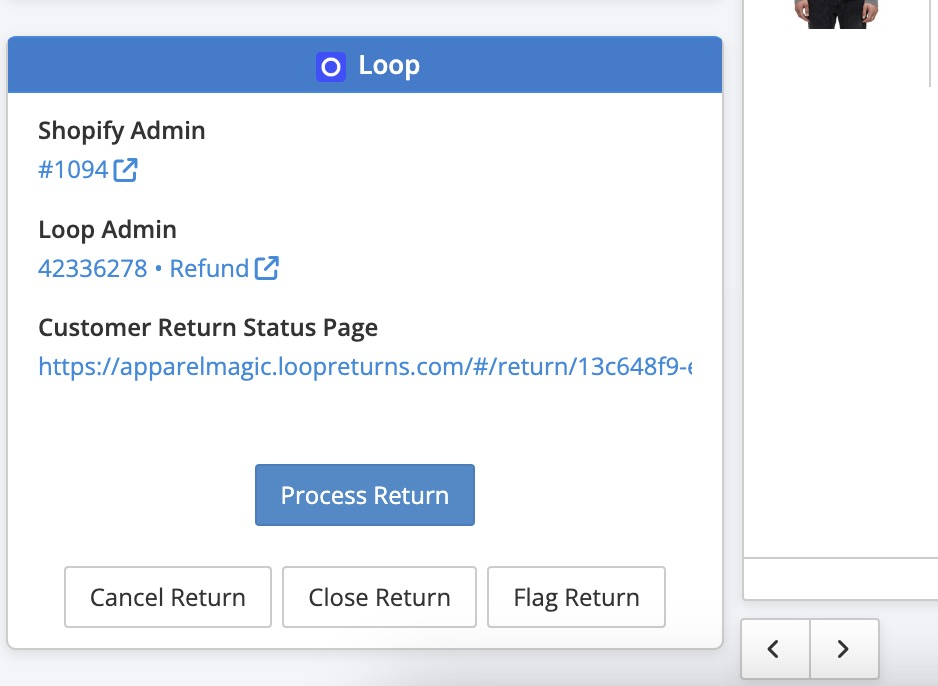938x686 pixels.
Task: Open Loop Admin return 42336278
Action: pyautogui.click(x=92, y=268)
